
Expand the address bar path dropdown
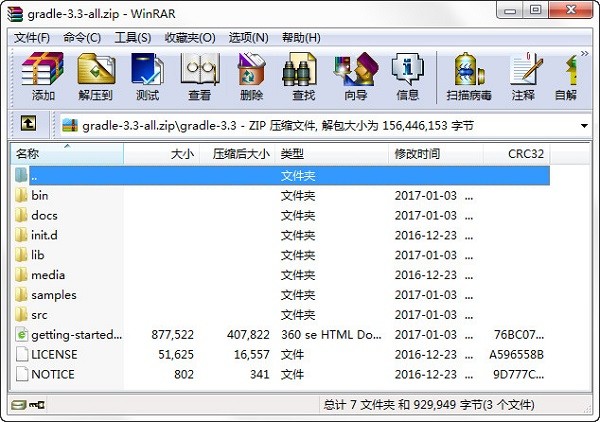pyautogui.click(x=584, y=125)
